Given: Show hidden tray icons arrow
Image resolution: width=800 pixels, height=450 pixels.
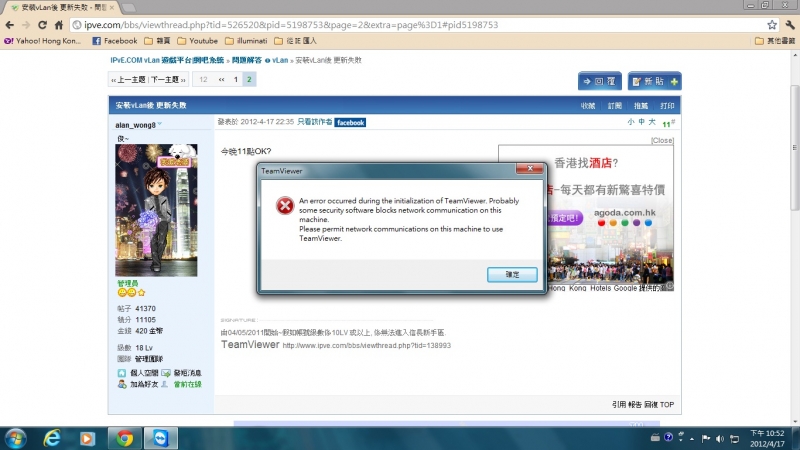Looking at the screenshot, I should tap(692, 438).
